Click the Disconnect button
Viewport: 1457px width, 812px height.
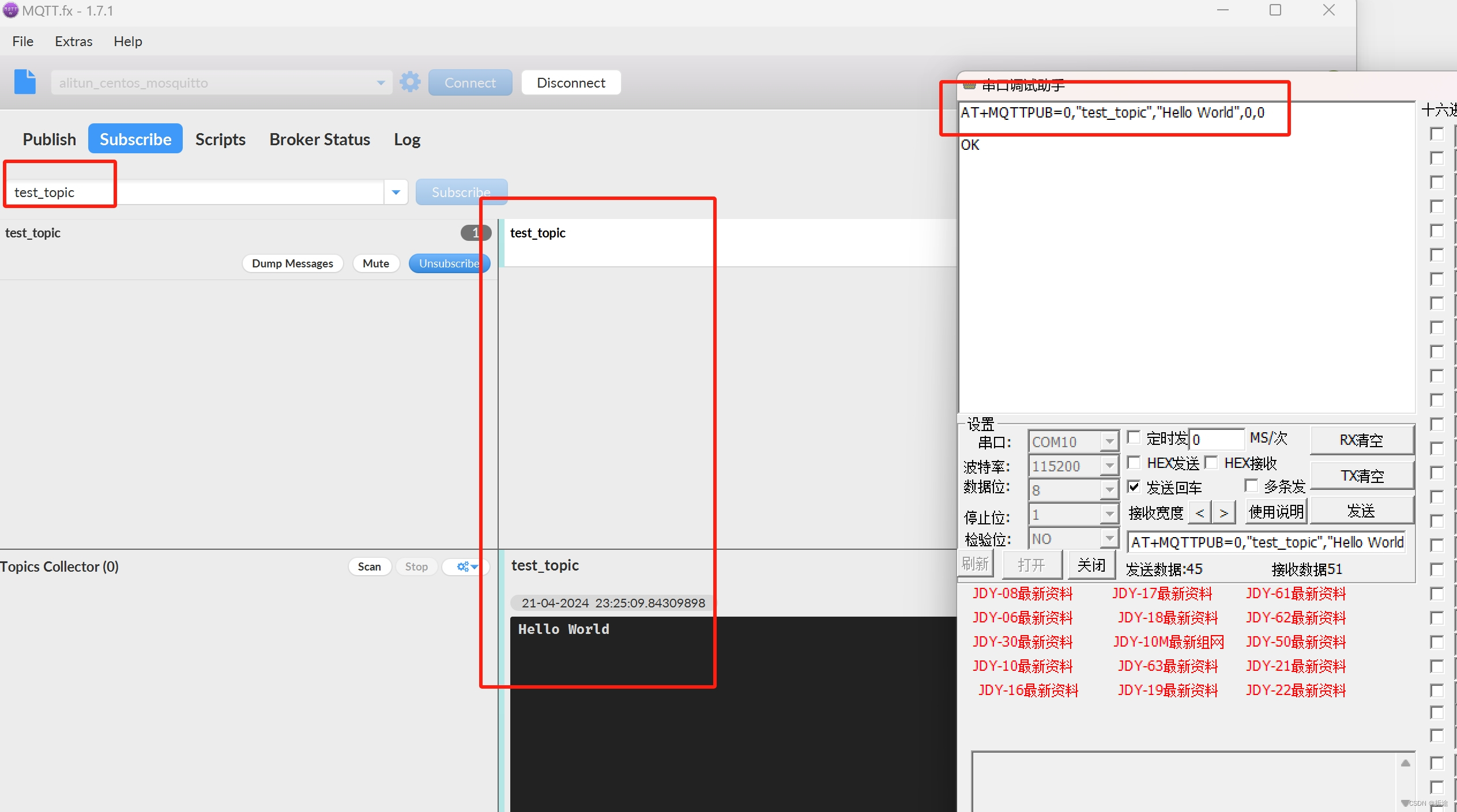click(x=571, y=83)
